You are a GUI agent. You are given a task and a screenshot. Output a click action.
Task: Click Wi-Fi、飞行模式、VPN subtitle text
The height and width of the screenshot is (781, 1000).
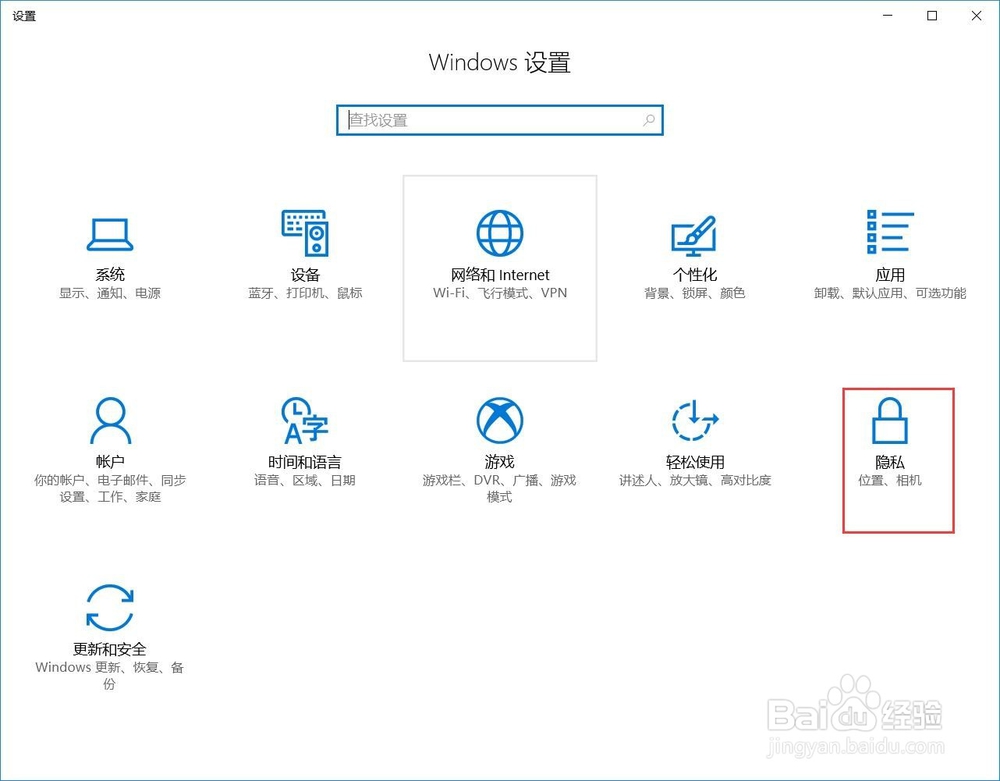499,293
